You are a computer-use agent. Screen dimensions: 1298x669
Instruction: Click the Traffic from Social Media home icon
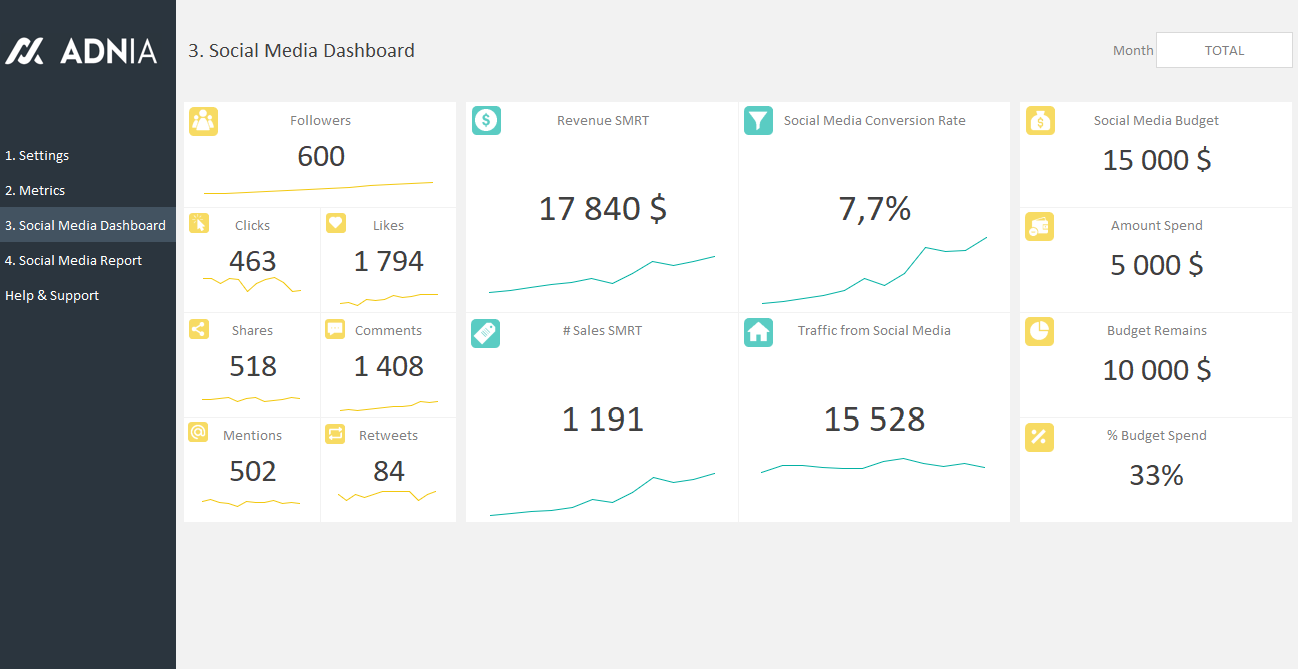pos(758,333)
